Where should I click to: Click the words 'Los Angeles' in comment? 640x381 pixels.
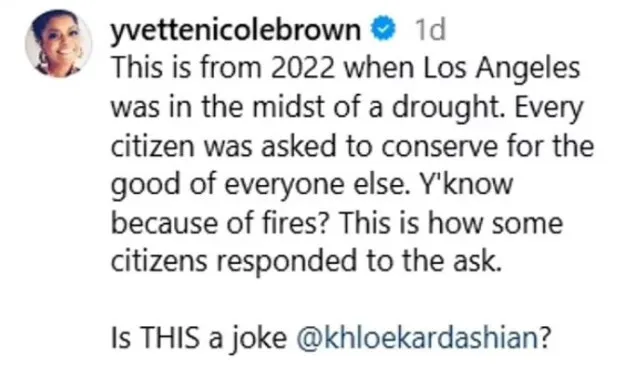point(502,68)
